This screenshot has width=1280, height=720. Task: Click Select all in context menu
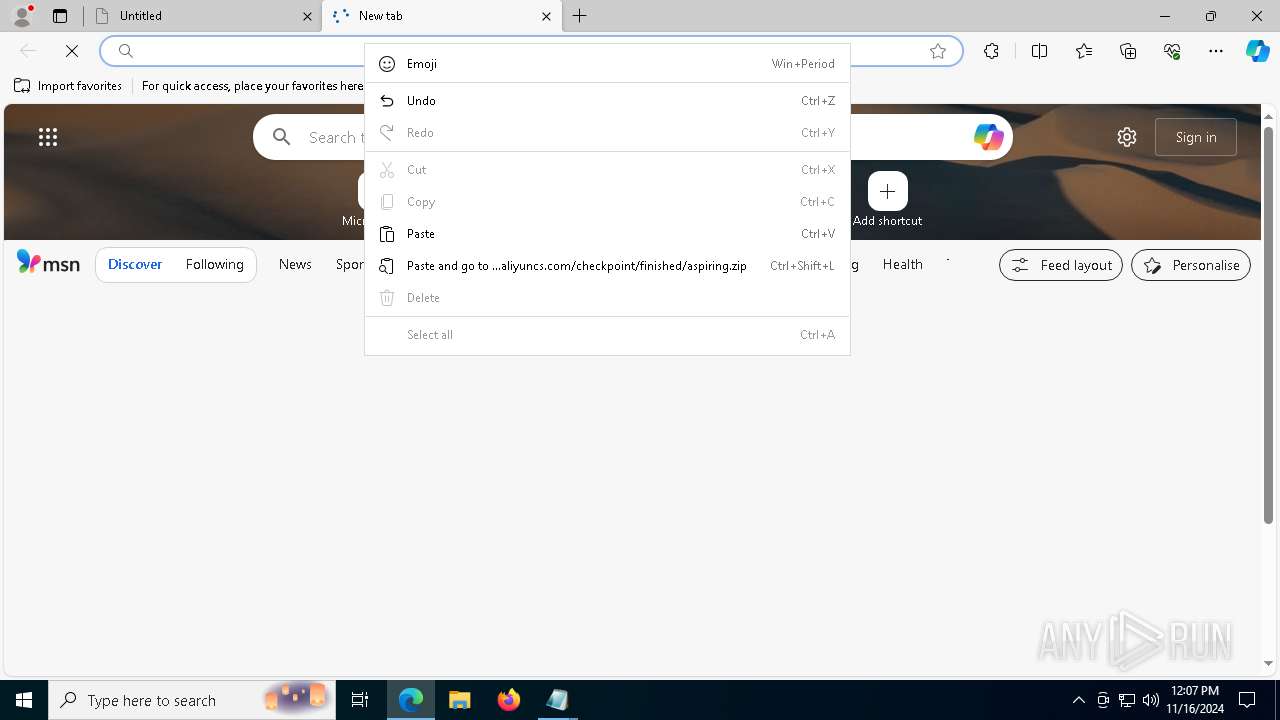tap(607, 335)
